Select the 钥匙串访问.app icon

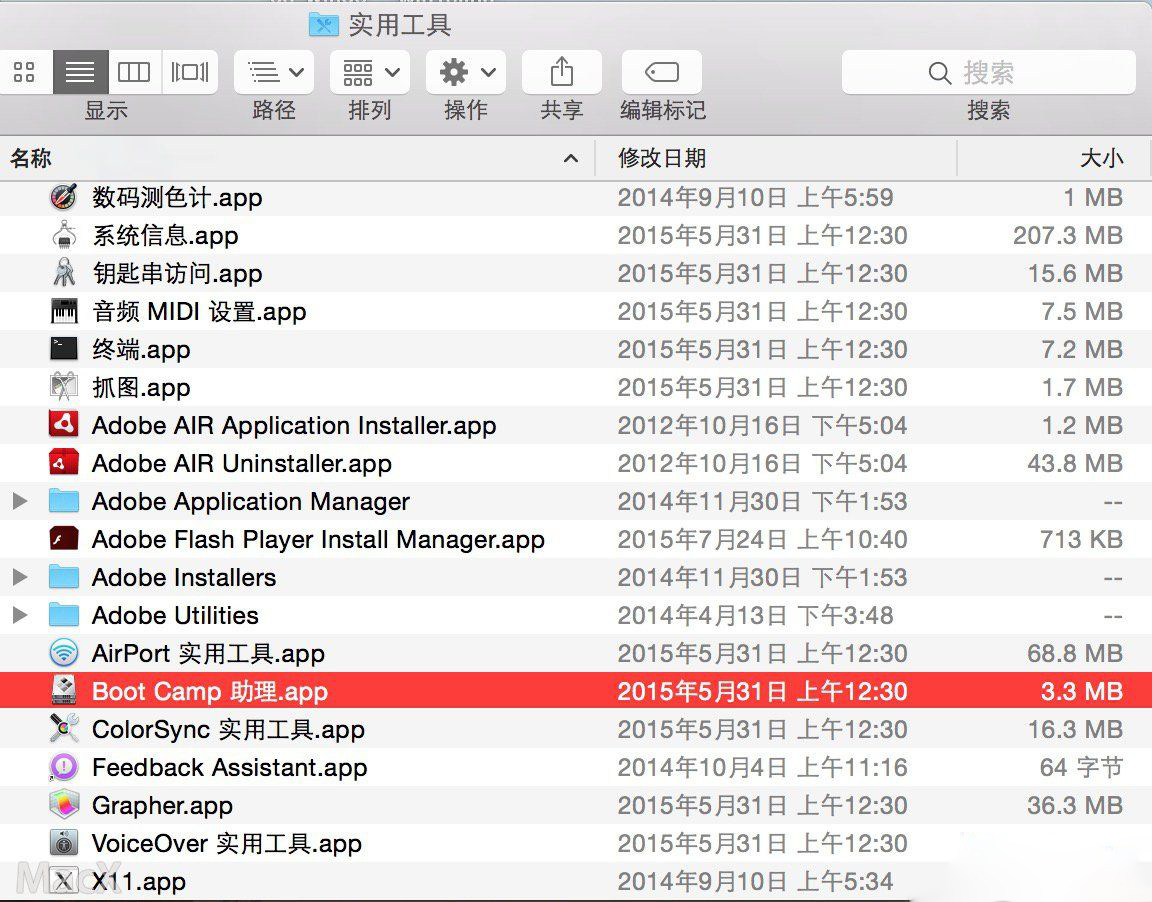[64, 273]
